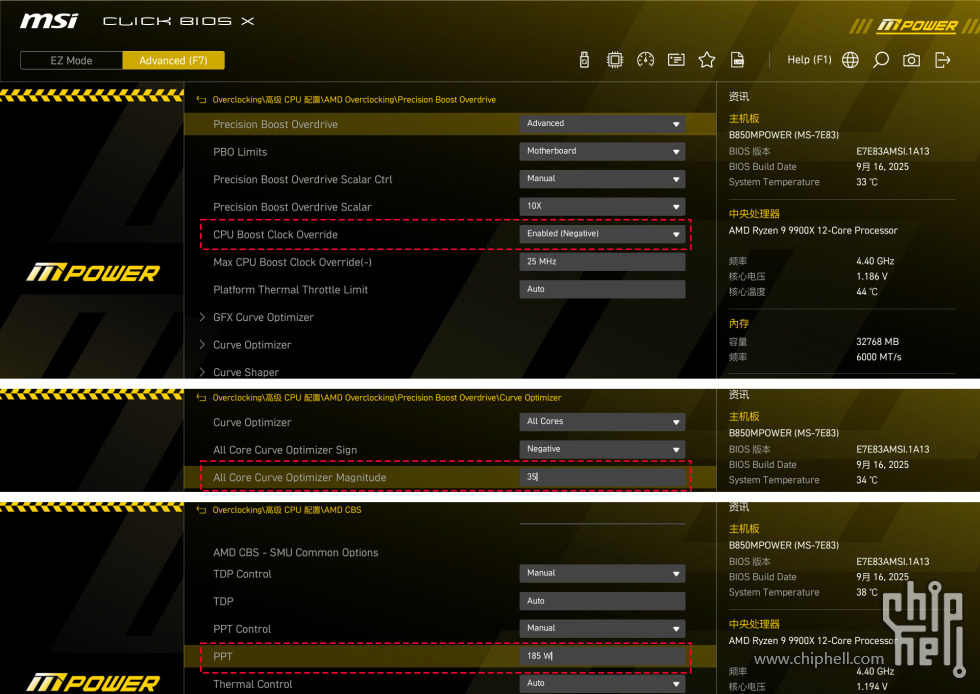Screen dimensions: 980x694
Task: Click the USB flash drive icon
Action: click(x=584, y=60)
